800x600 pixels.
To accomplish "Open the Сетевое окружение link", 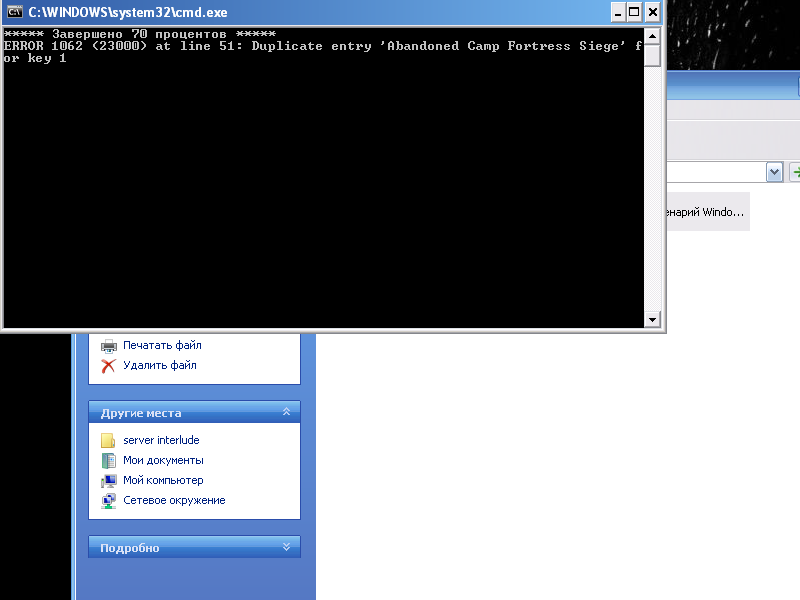I will 174,500.
